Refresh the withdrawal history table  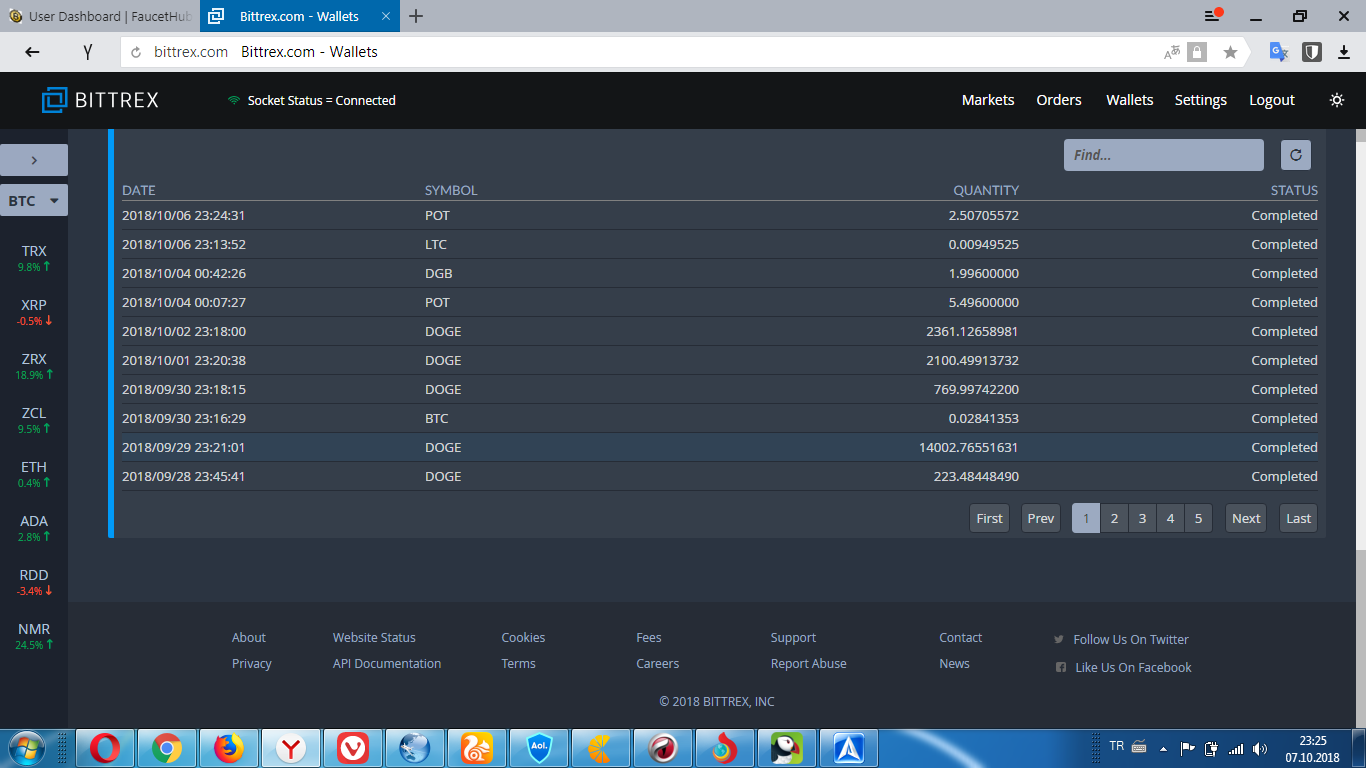point(1296,155)
